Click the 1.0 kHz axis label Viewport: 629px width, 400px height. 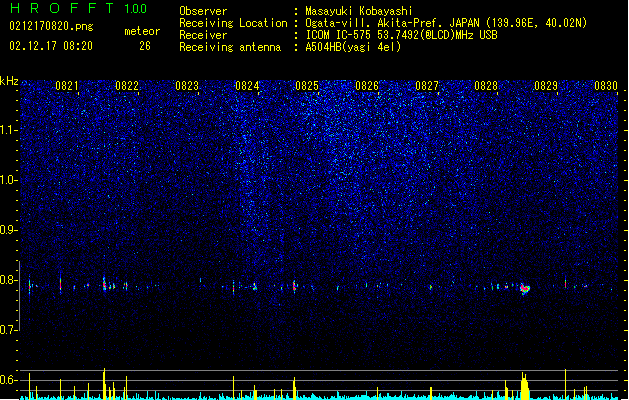point(8,180)
